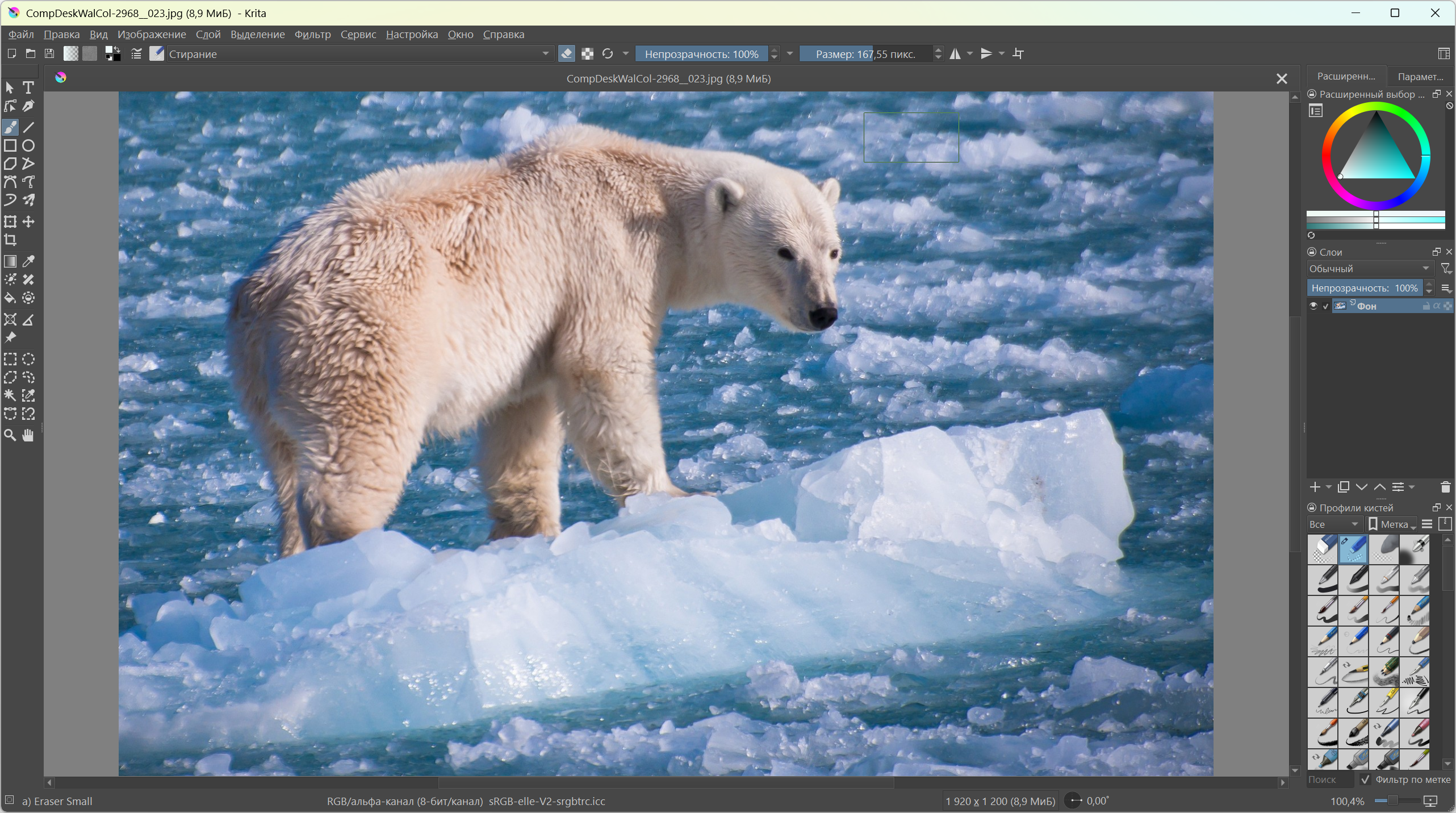Toggle the Фильтр по метке checkbox
Screen dimensions: 1456x813
[x=1365, y=779]
